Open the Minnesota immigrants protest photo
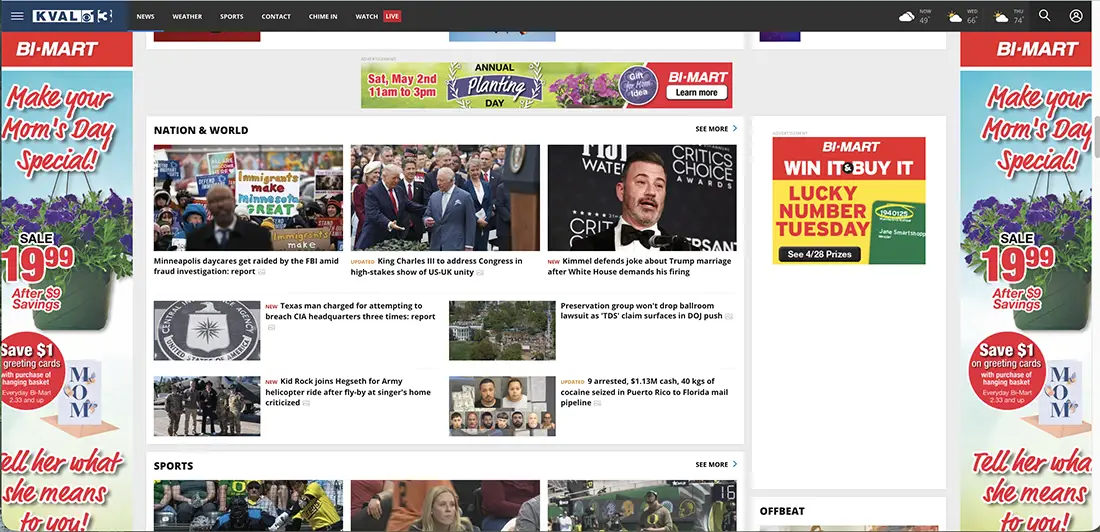The image size is (1100, 532). pos(248,198)
